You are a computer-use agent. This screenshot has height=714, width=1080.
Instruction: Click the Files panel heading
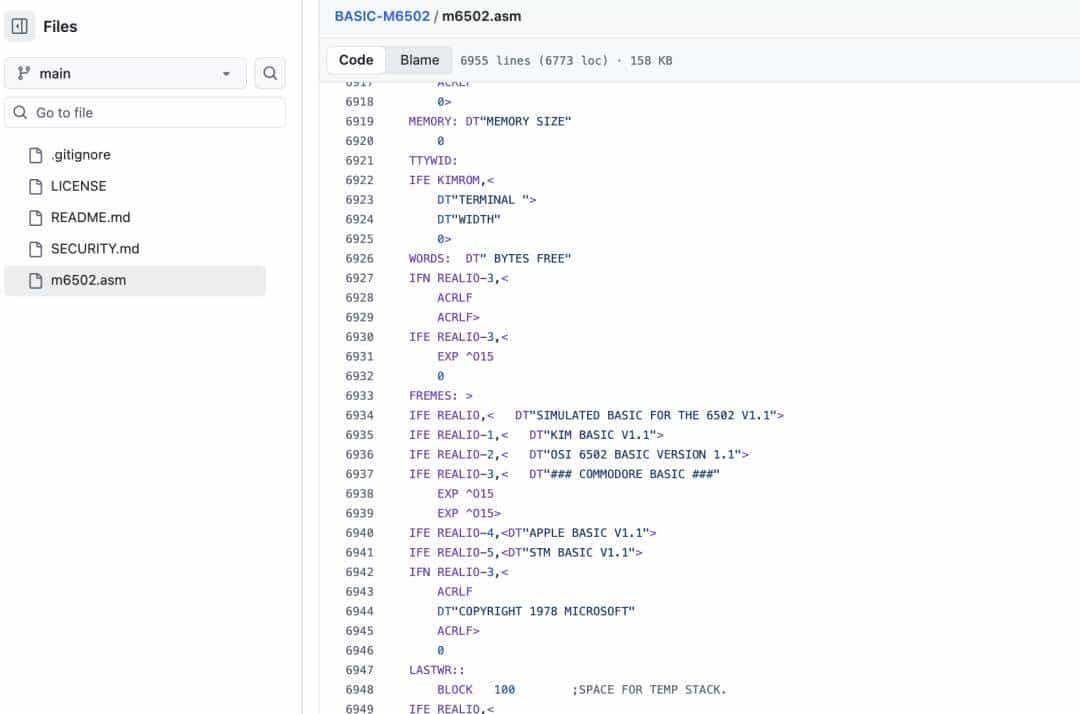click(60, 26)
